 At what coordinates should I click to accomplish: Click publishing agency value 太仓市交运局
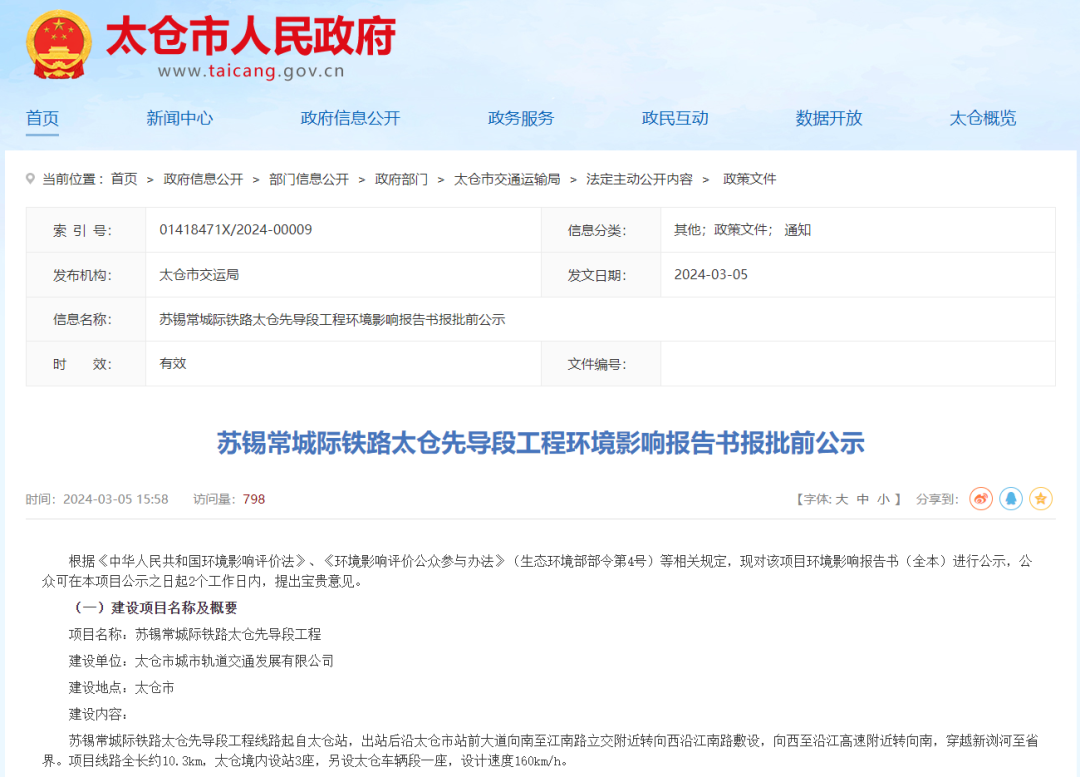[199, 274]
